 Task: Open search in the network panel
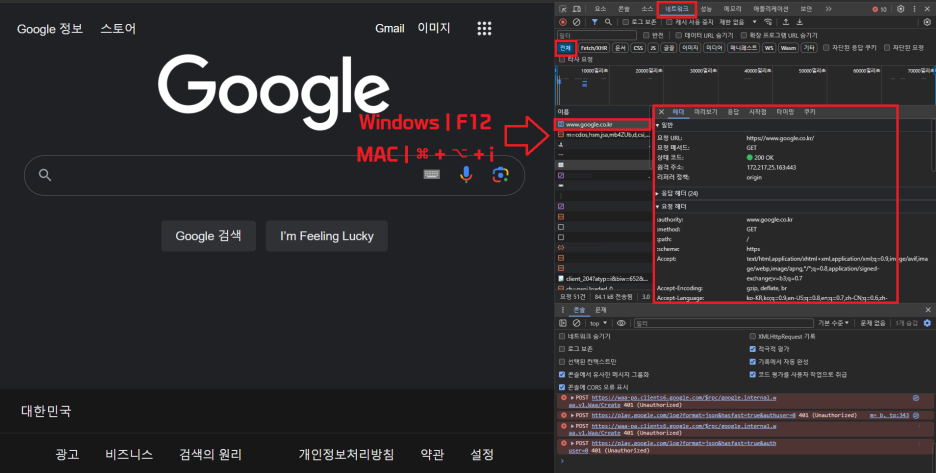pyautogui.click(x=608, y=22)
